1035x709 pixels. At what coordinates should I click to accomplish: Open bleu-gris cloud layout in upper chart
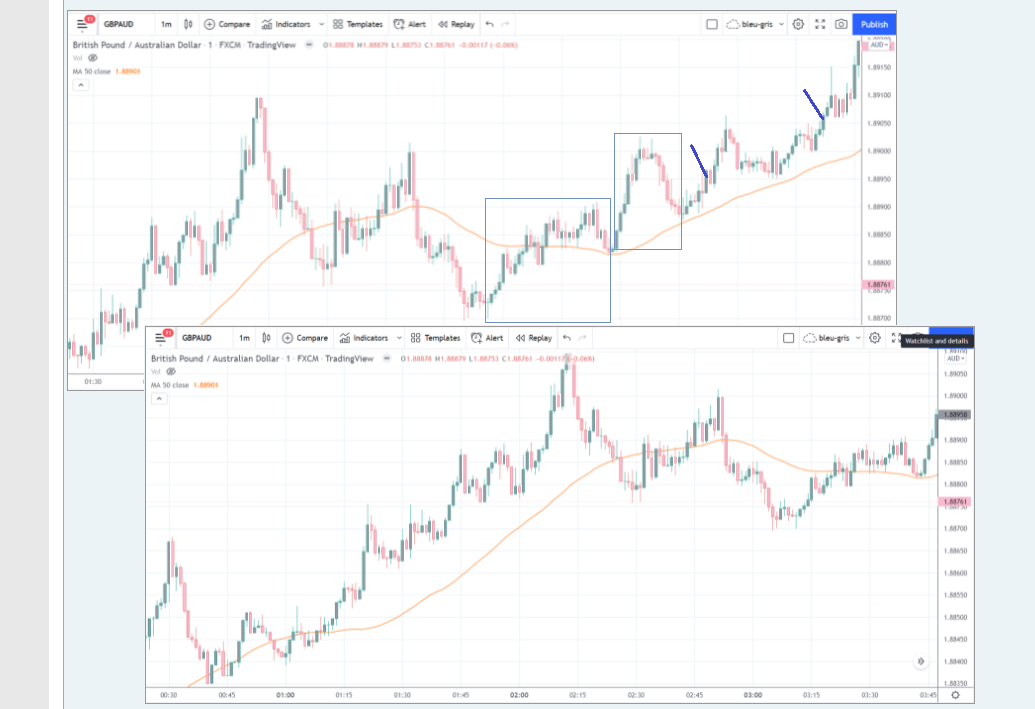click(750, 24)
